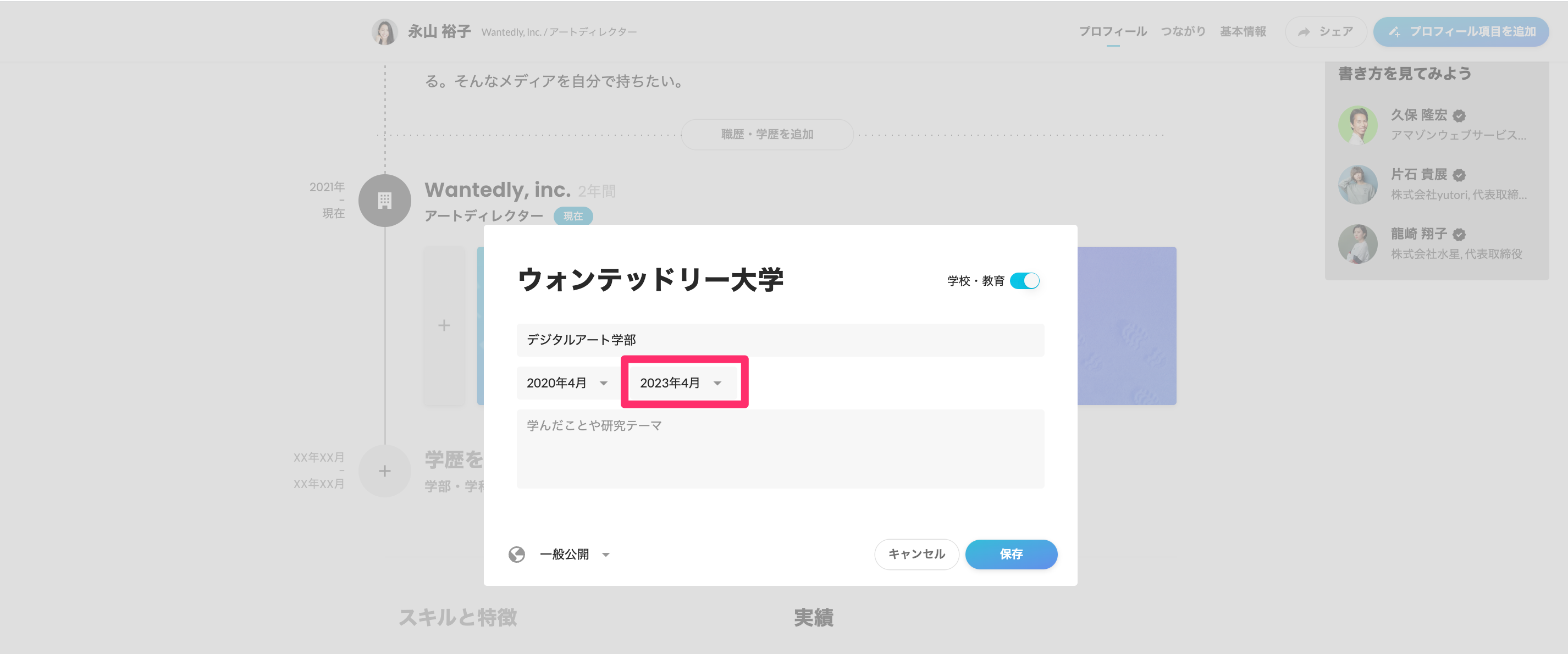Click the 永山 裕子 name in header
Viewport: 1568px width, 654px height.
point(439,32)
